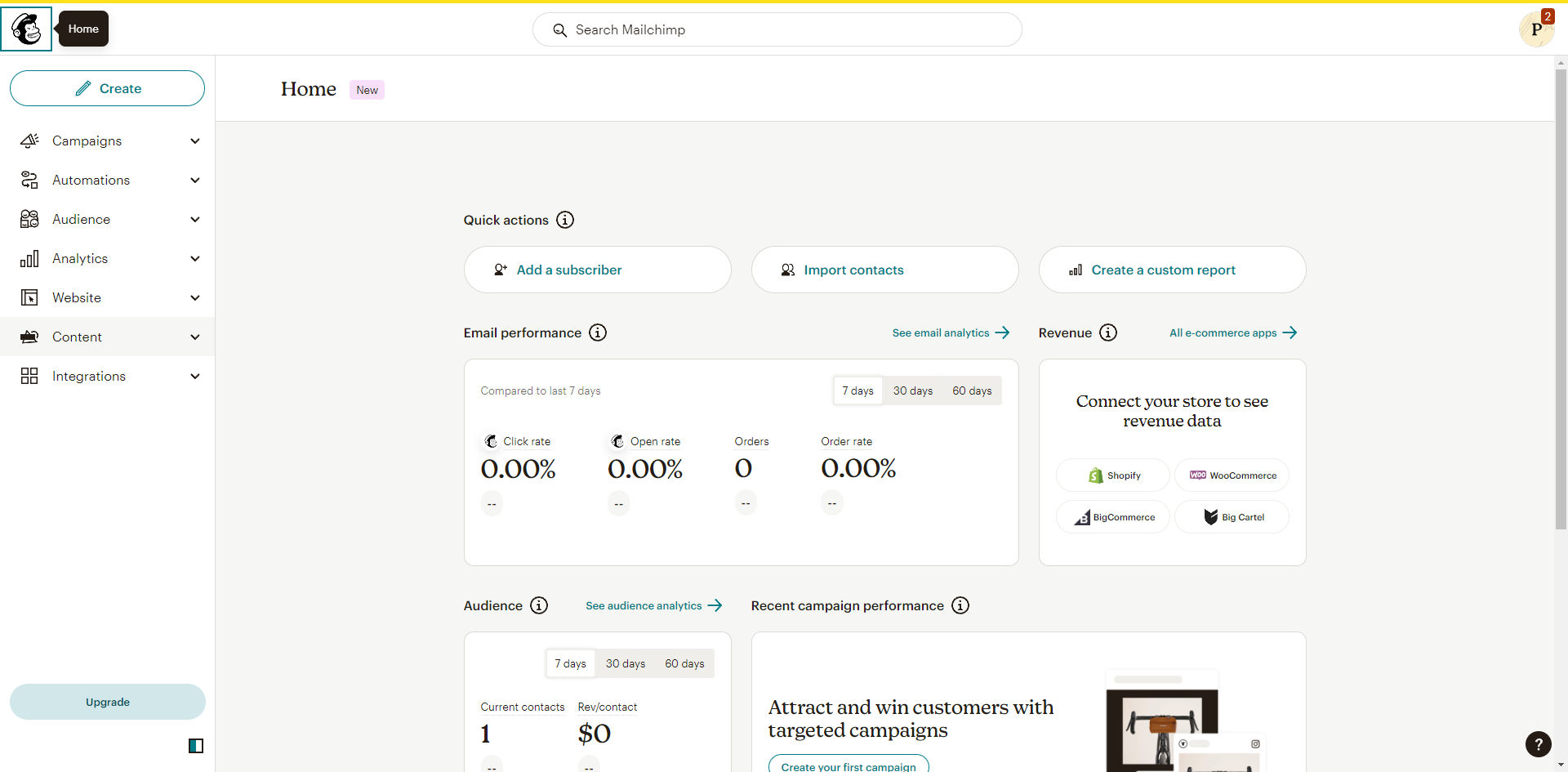Select 30 days in Audience card
The width and height of the screenshot is (1568, 772).
626,663
